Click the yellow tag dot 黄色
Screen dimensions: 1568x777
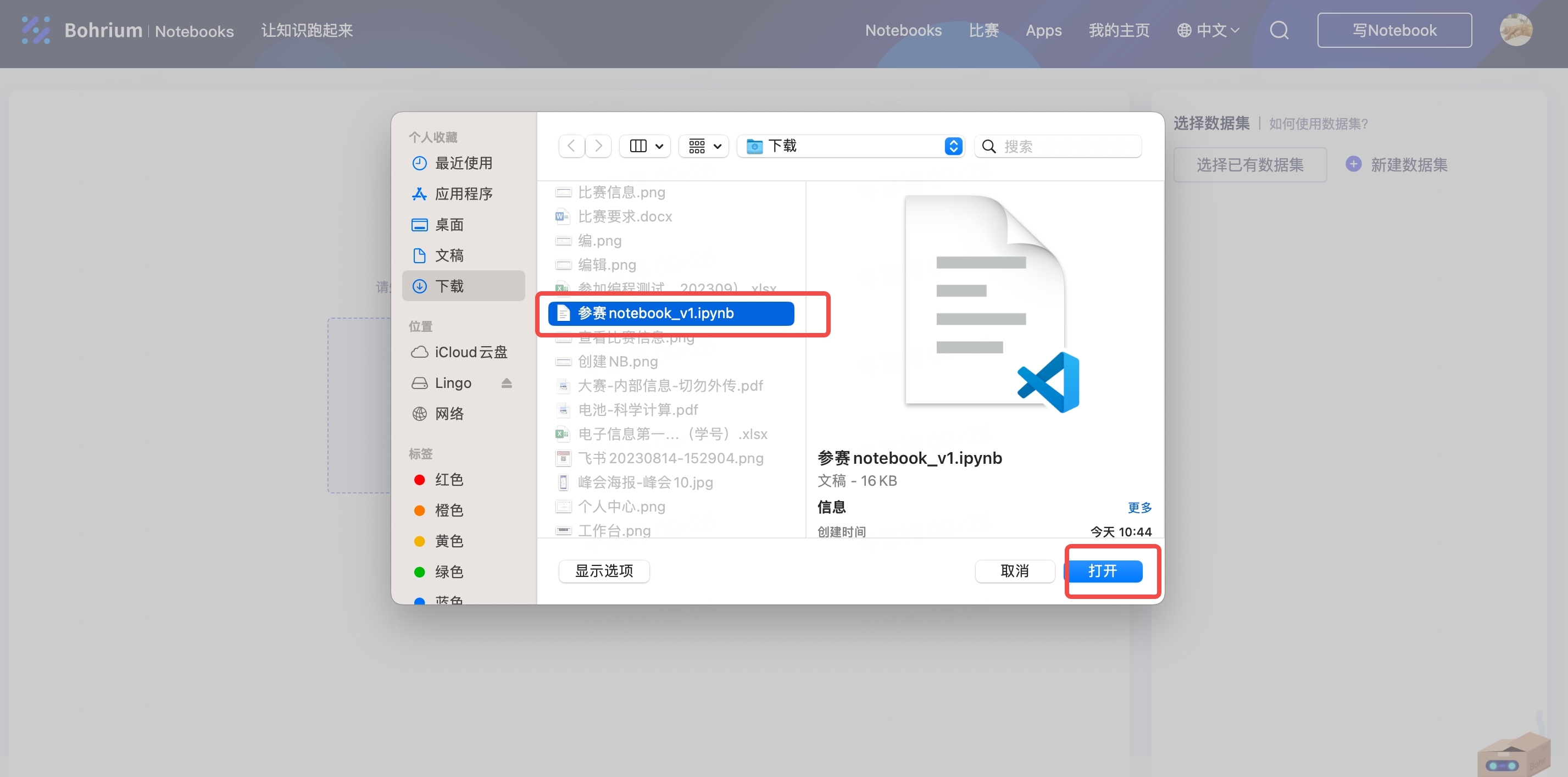[x=419, y=541]
